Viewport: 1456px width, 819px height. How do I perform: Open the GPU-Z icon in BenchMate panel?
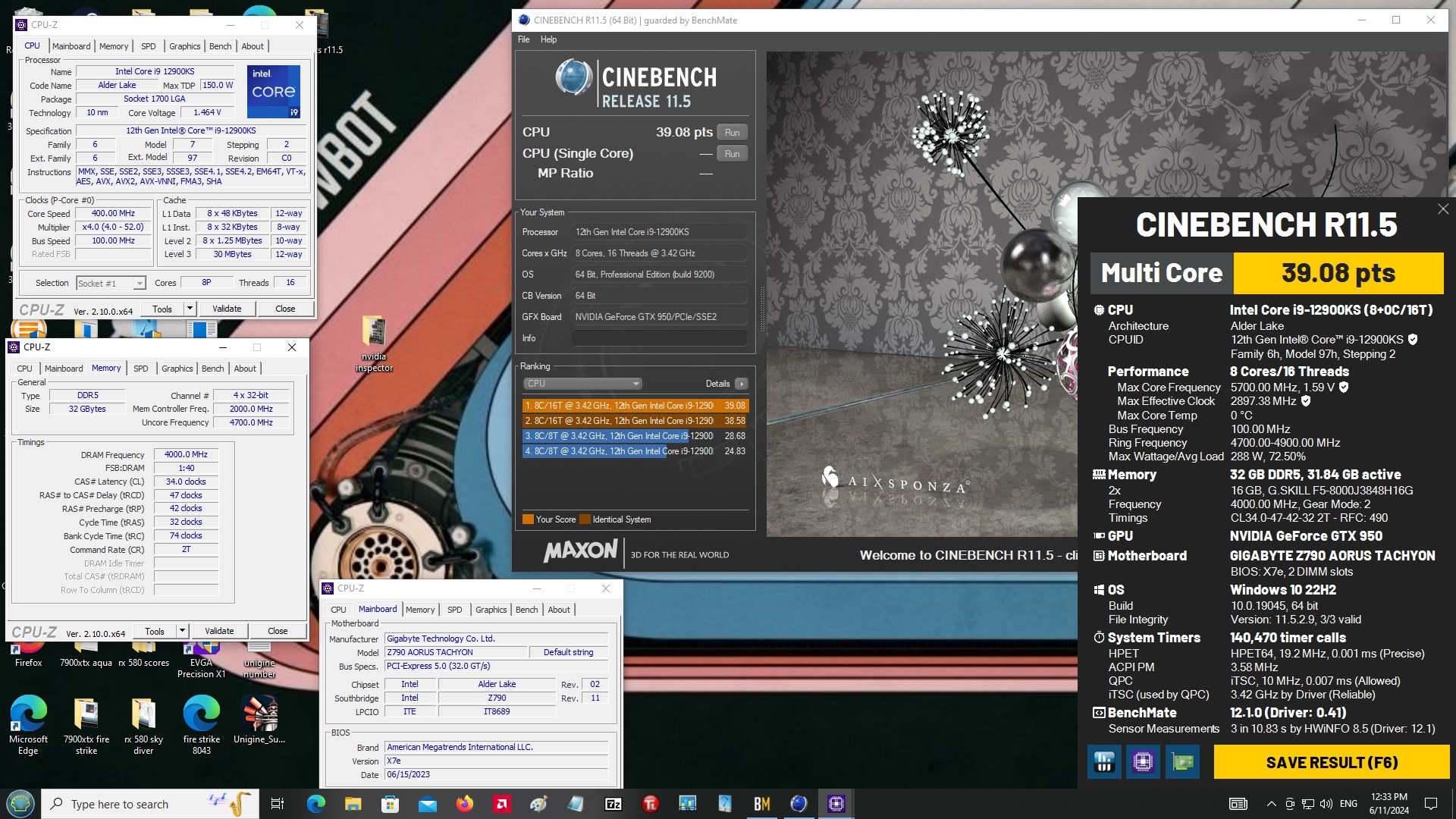(x=1183, y=761)
